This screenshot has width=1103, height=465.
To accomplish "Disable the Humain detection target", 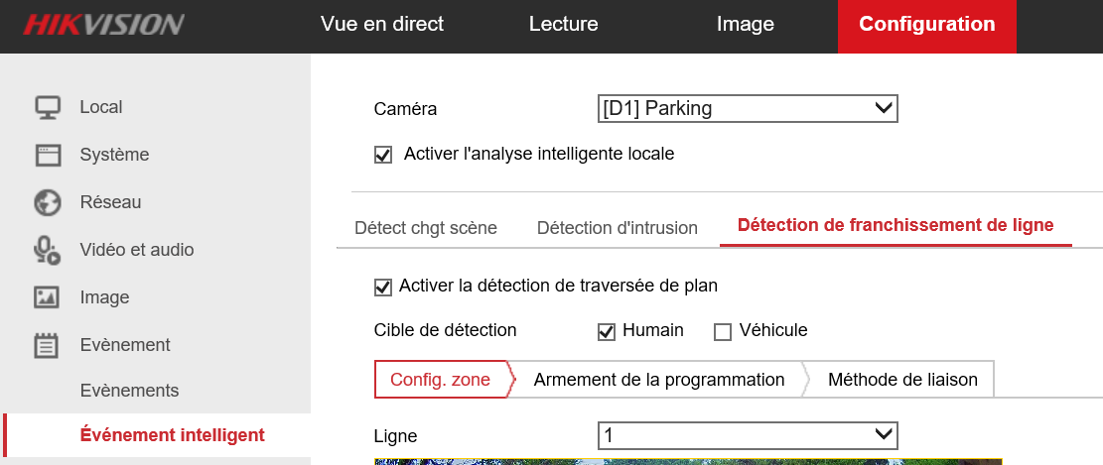I will coord(606,331).
